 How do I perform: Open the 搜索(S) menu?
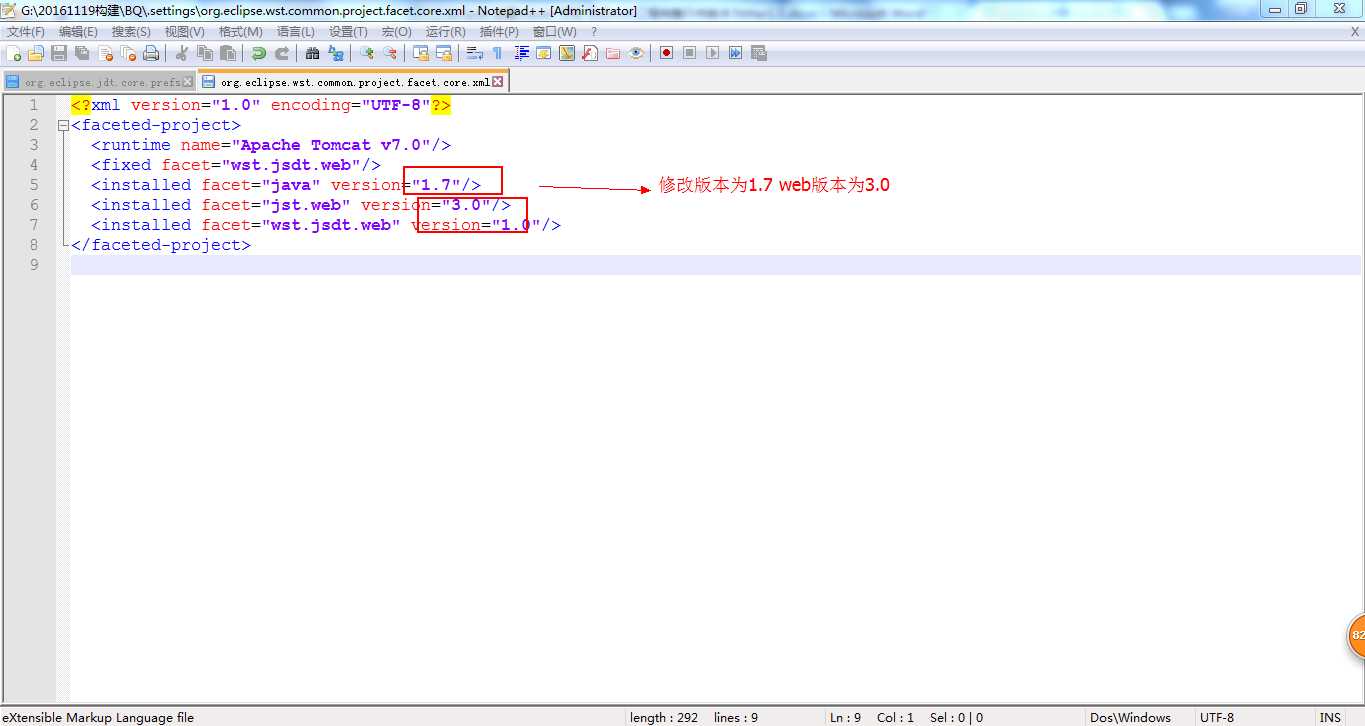pyautogui.click(x=131, y=32)
